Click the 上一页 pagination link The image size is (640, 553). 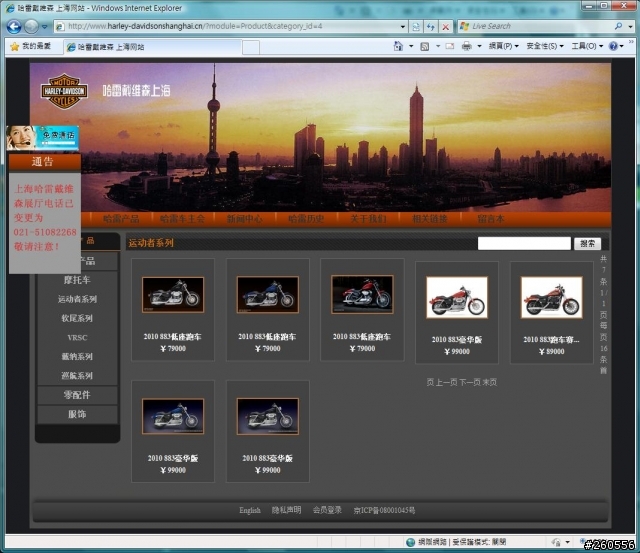point(447,382)
